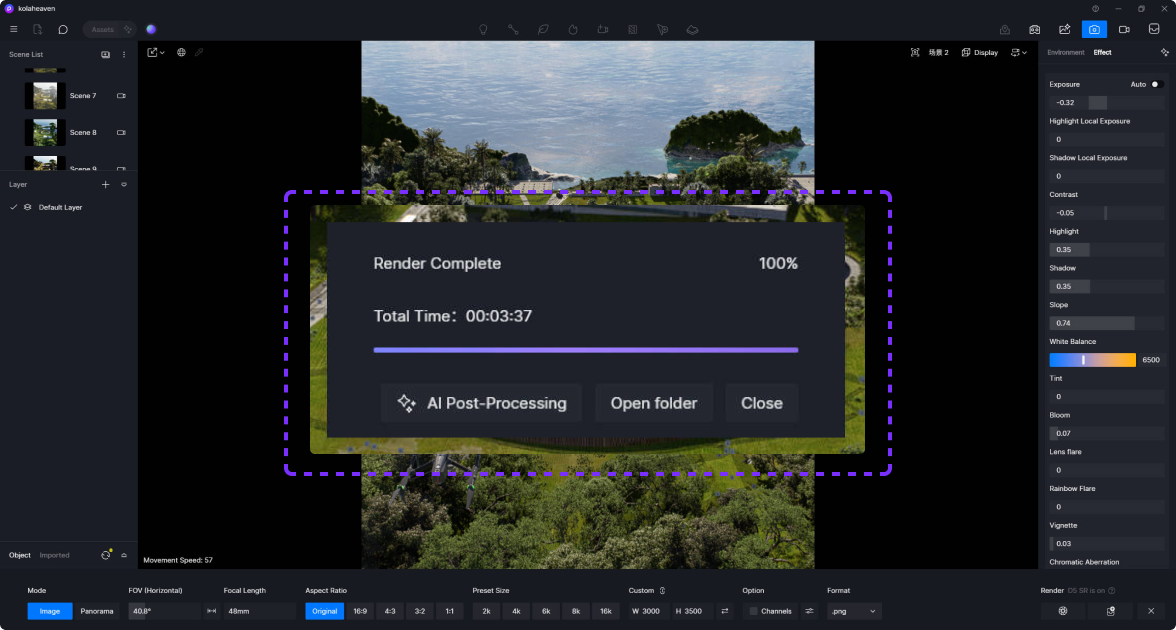
Task: Select Panorama render mode
Action: point(97,611)
